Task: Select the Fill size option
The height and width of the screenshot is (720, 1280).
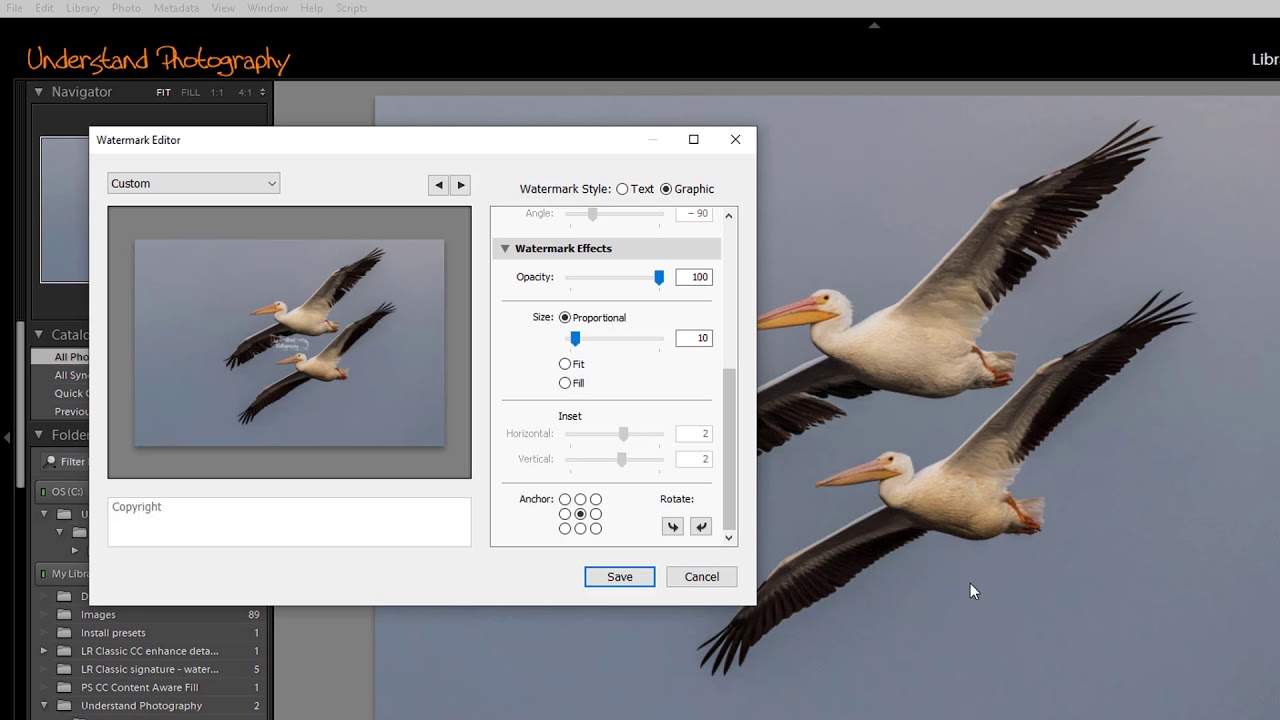Action: (565, 383)
